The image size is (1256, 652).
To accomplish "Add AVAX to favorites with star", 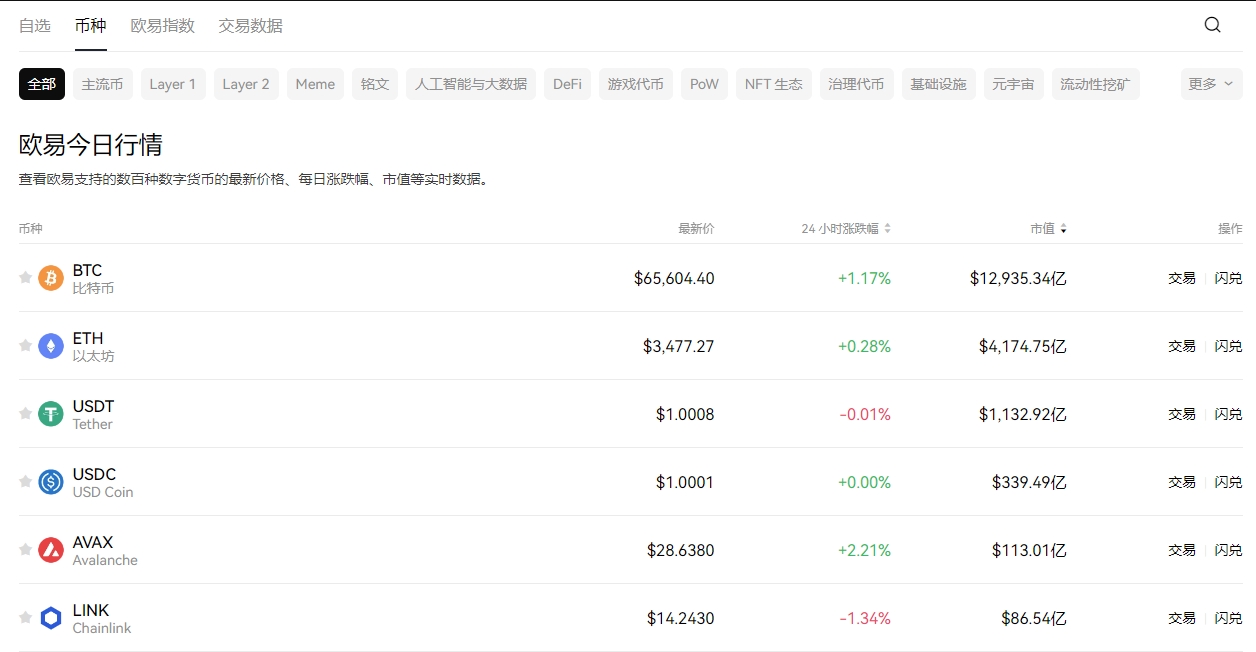I will [x=26, y=550].
